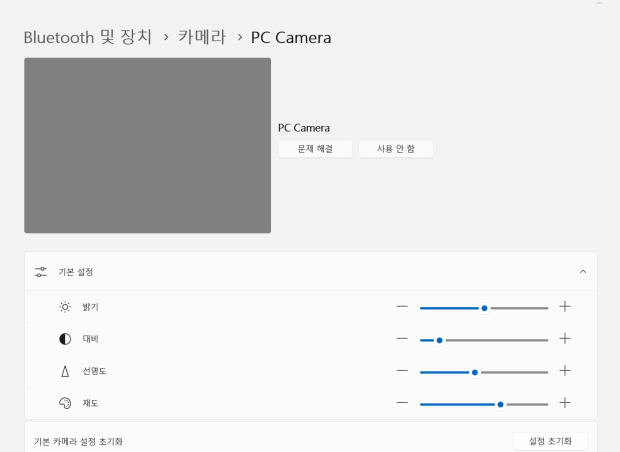Viewport: 620px width, 452px height.
Task: Click the 기본 설정 sliders icon
Action: [x=41, y=272]
